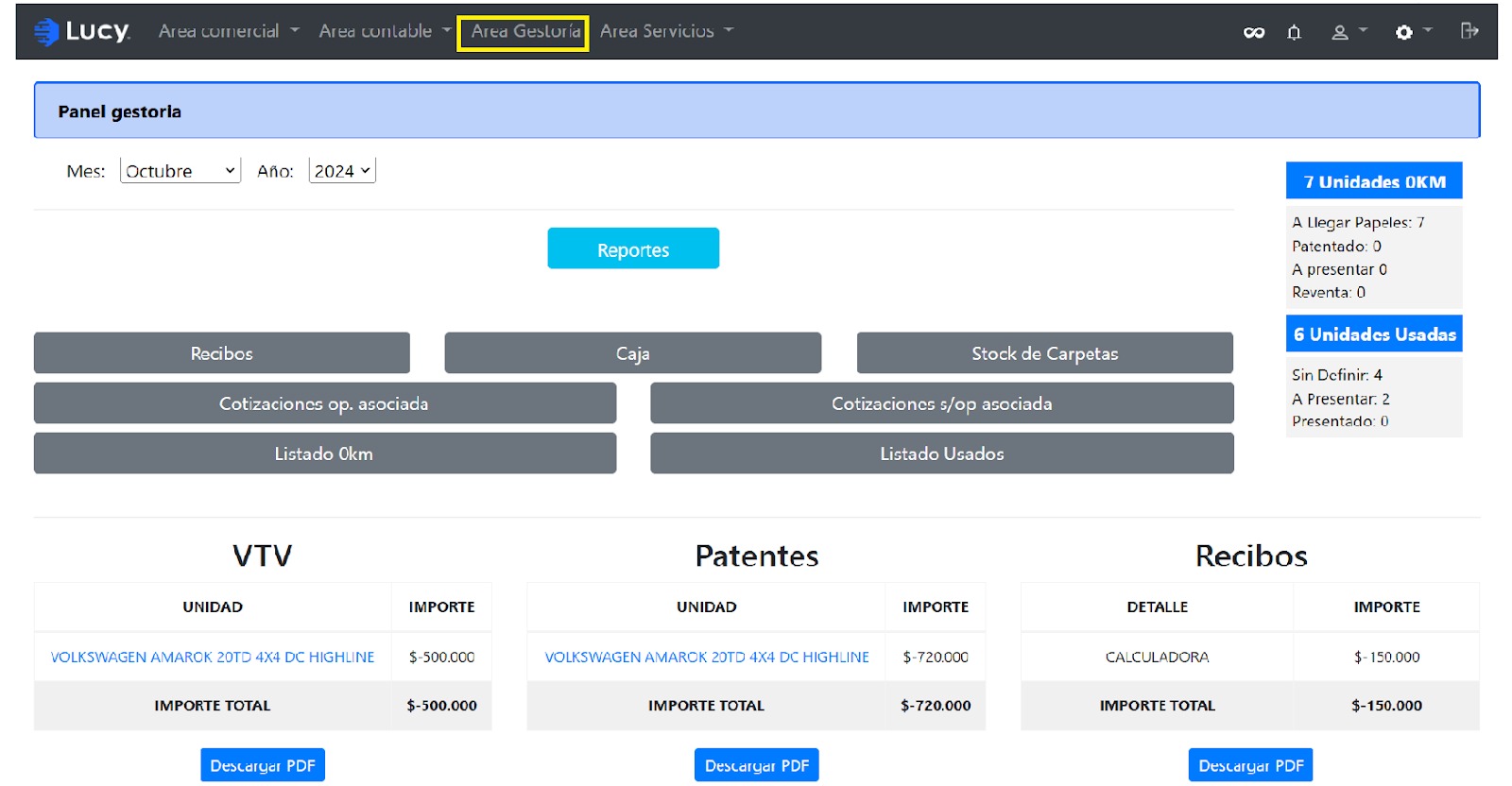Screen dimensions: 1512x786
Task: Click the IMPORTE header in Patentes table
Action: point(936,607)
